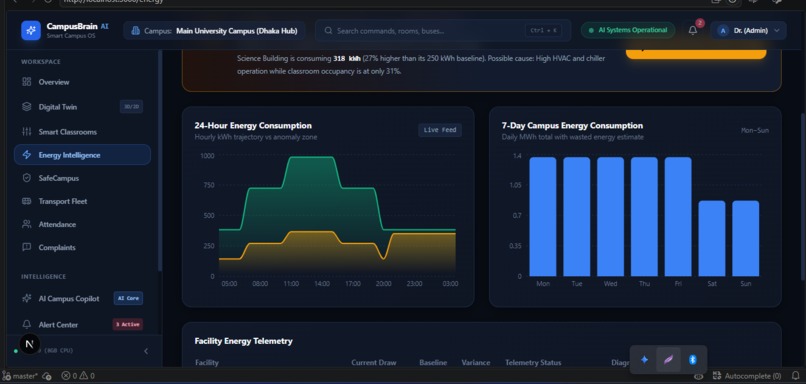The image size is (806, 384).
Task: Open Smart Classrooms via its sliders icon
Action: click(x=27, y=132)
